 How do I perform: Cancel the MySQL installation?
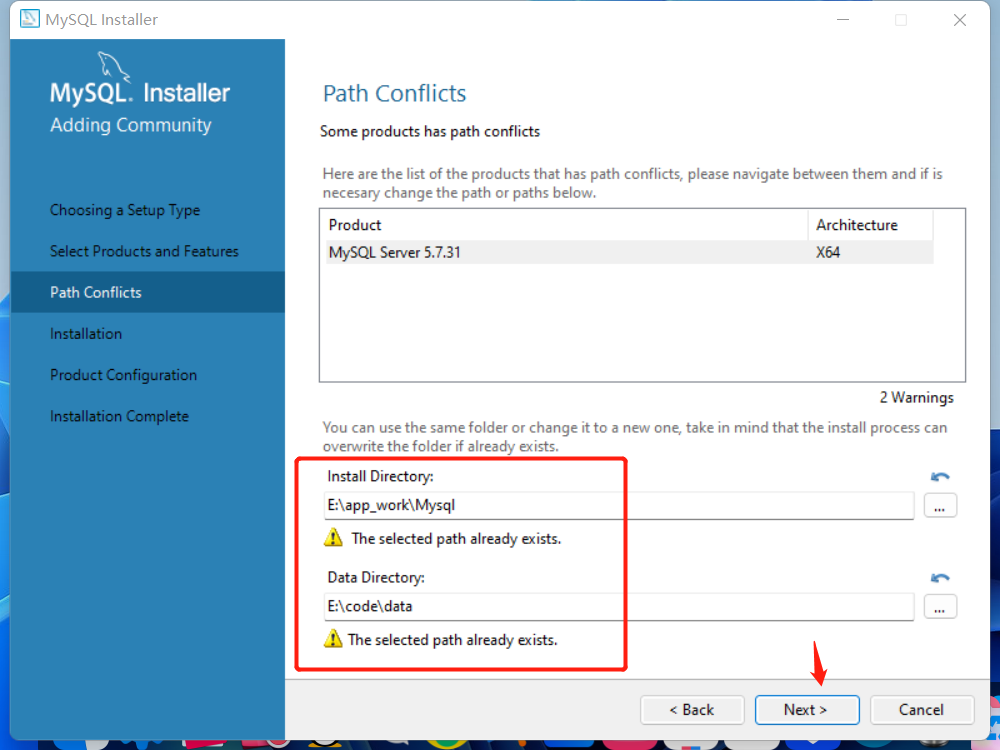pyautogui.click(x=922, y=710)
